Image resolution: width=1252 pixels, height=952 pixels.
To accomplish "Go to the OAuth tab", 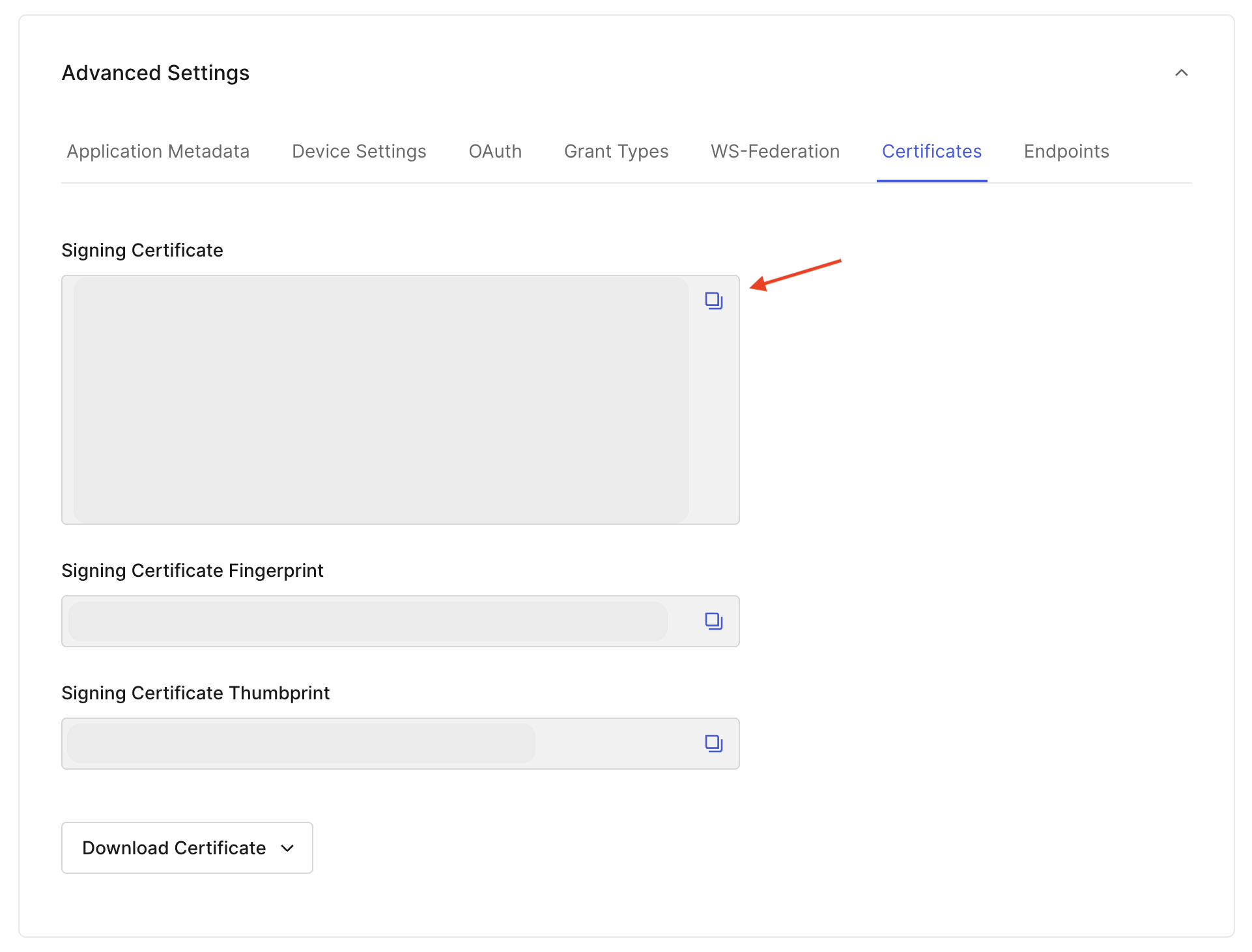I will [495, 151].
